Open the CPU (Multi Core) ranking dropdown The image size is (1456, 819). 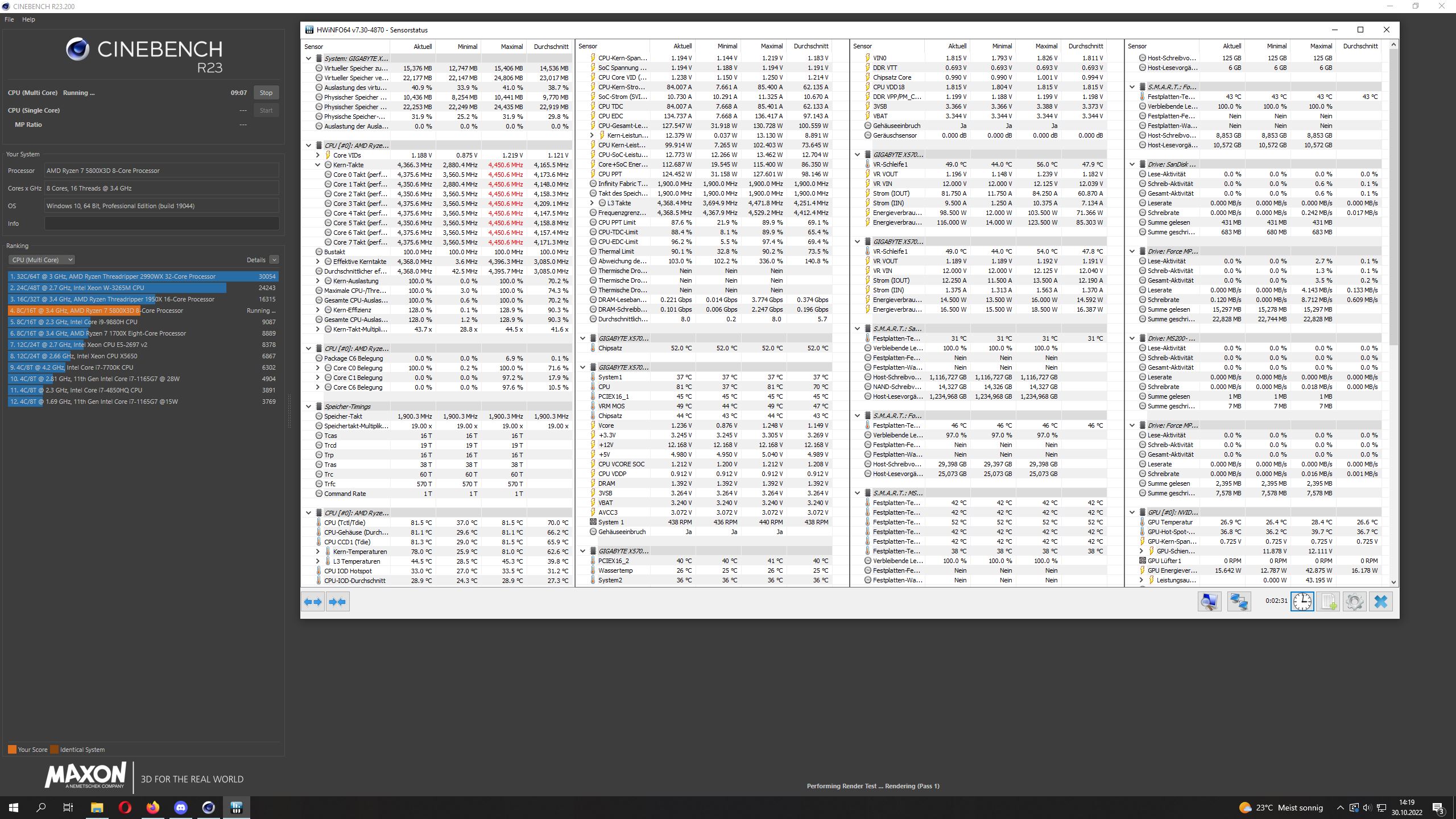point(41,260)
